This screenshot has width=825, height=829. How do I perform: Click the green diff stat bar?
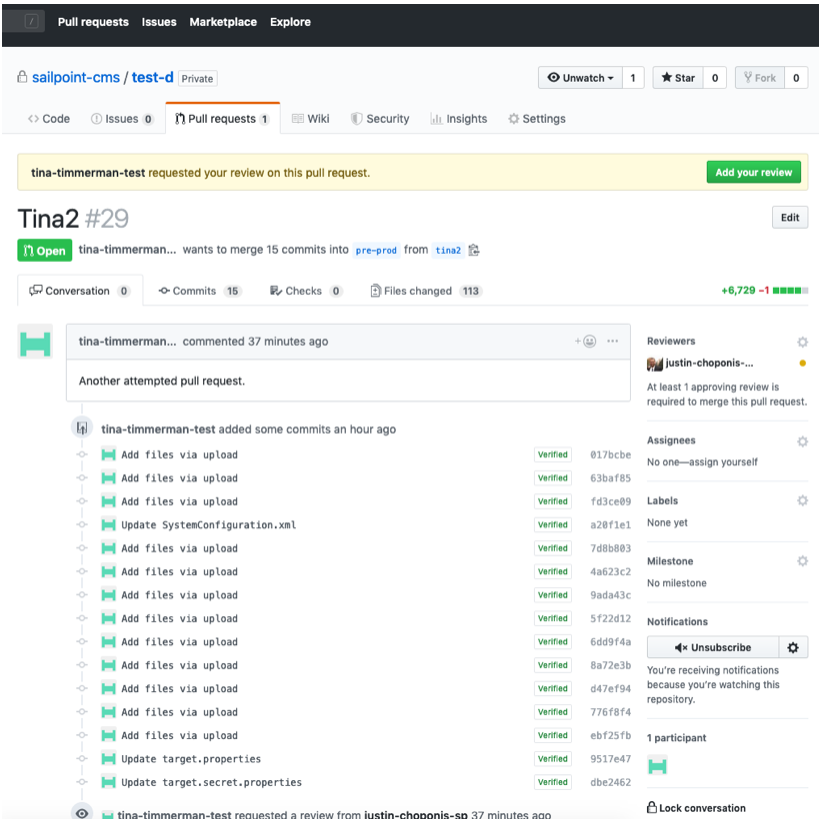coord(790,291)
